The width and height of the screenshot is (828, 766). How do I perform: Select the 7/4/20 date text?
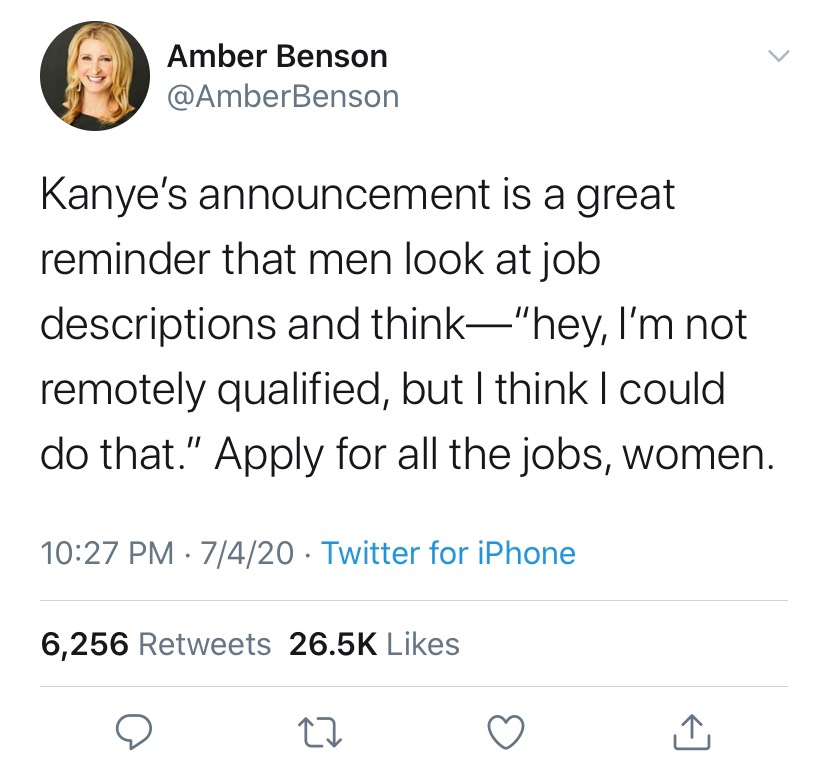coord(247,553)
